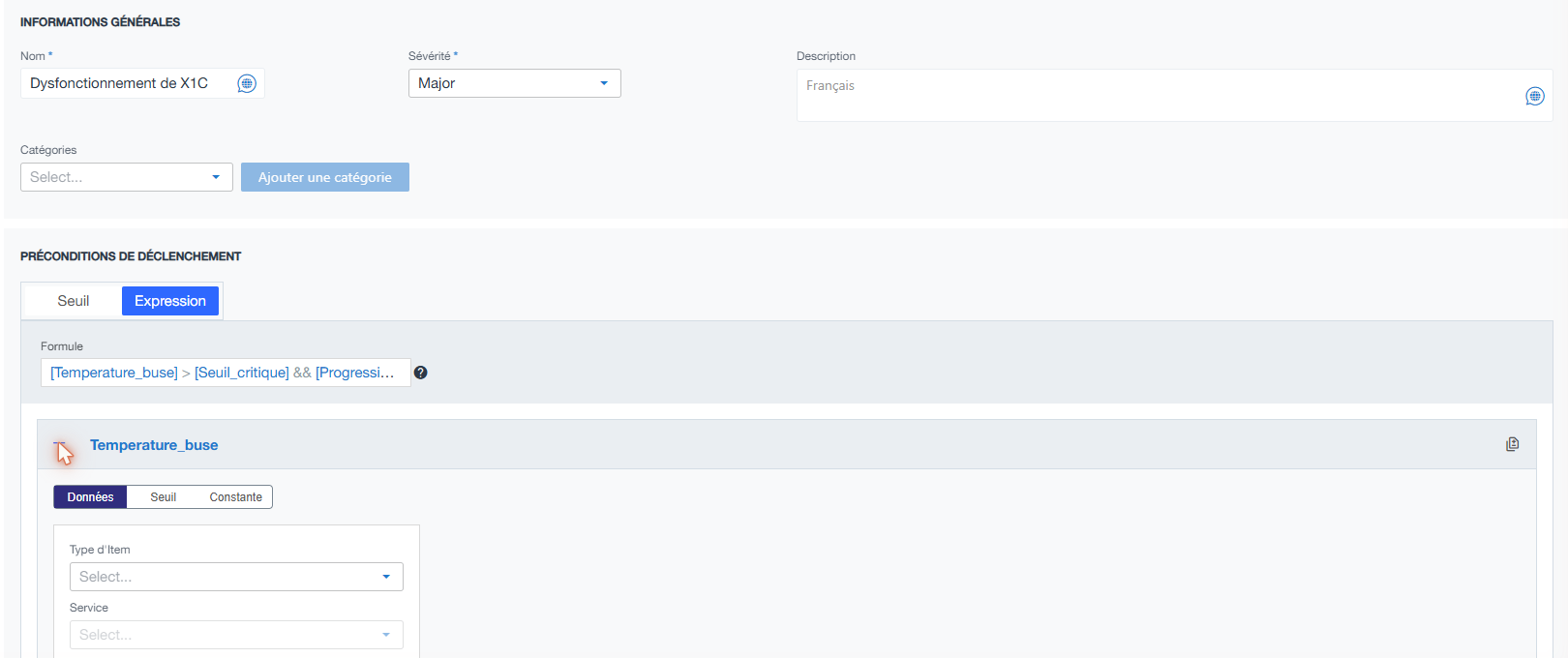1568x658 pixels.
Task: Collapse the Temperature_buse section with the minus icon
Action: [x=61, y=446]
